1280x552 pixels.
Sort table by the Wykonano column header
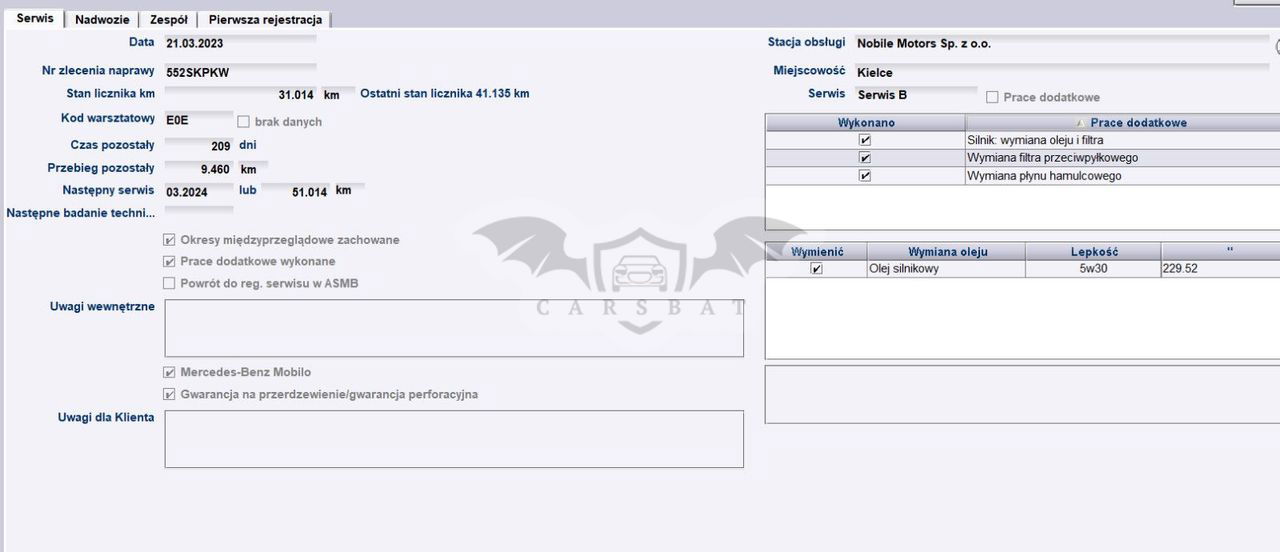coord(865,123)
